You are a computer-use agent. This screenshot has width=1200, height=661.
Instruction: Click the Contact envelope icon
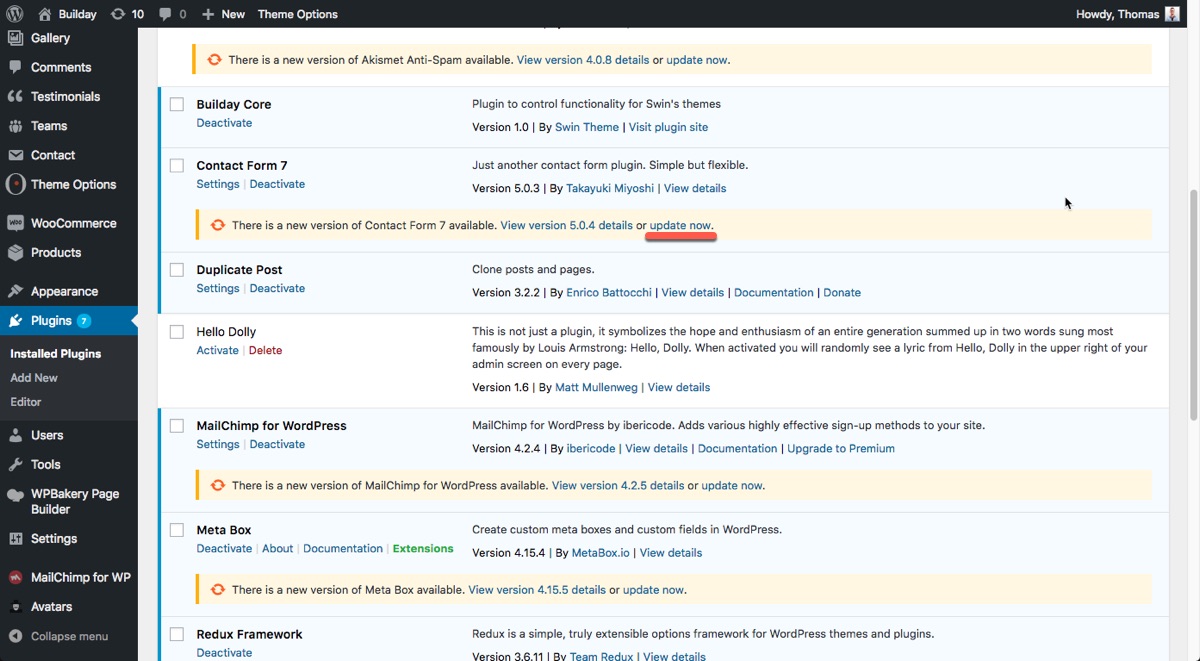tap(15, 155)
